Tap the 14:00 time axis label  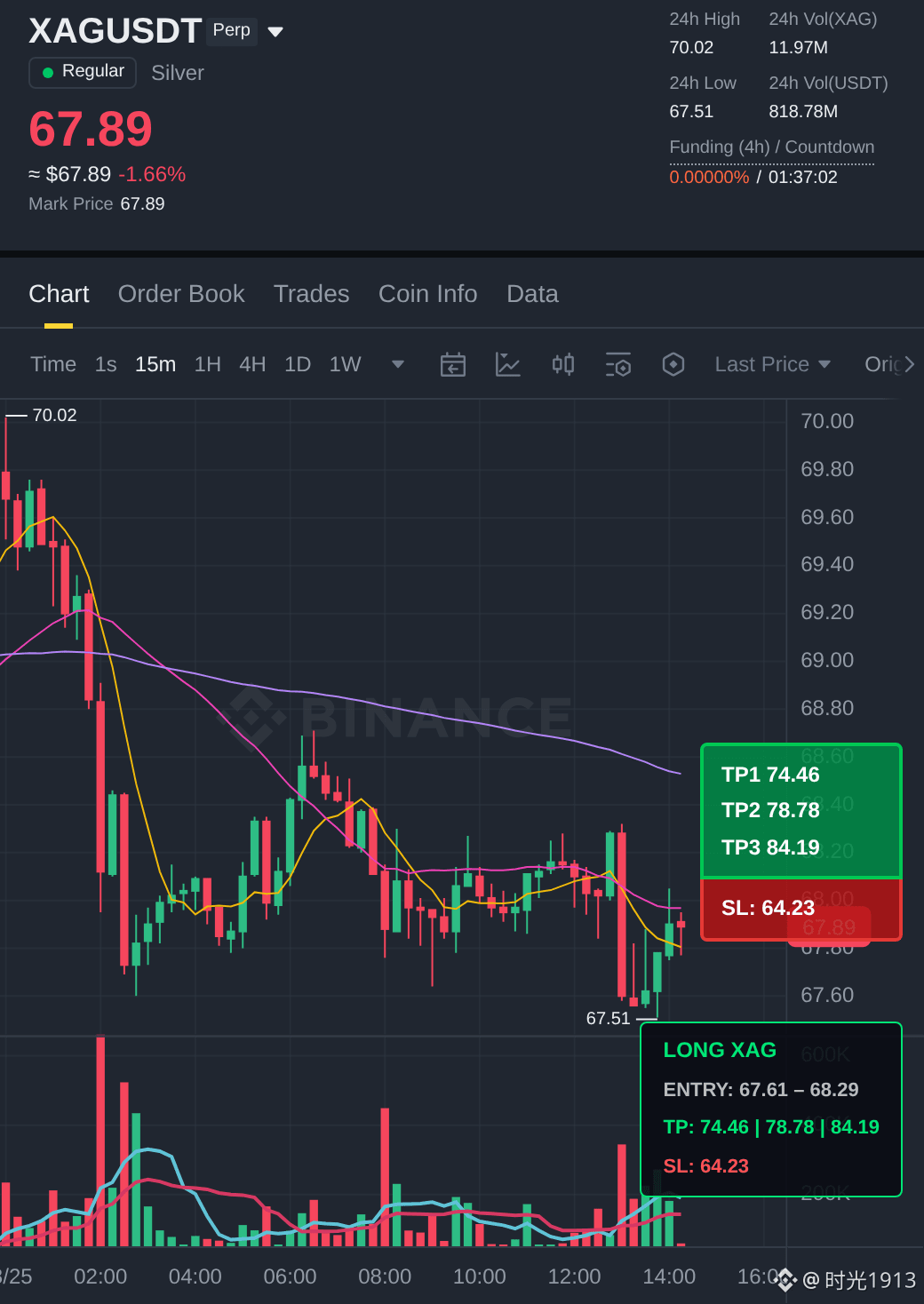tap(669, 1276)
